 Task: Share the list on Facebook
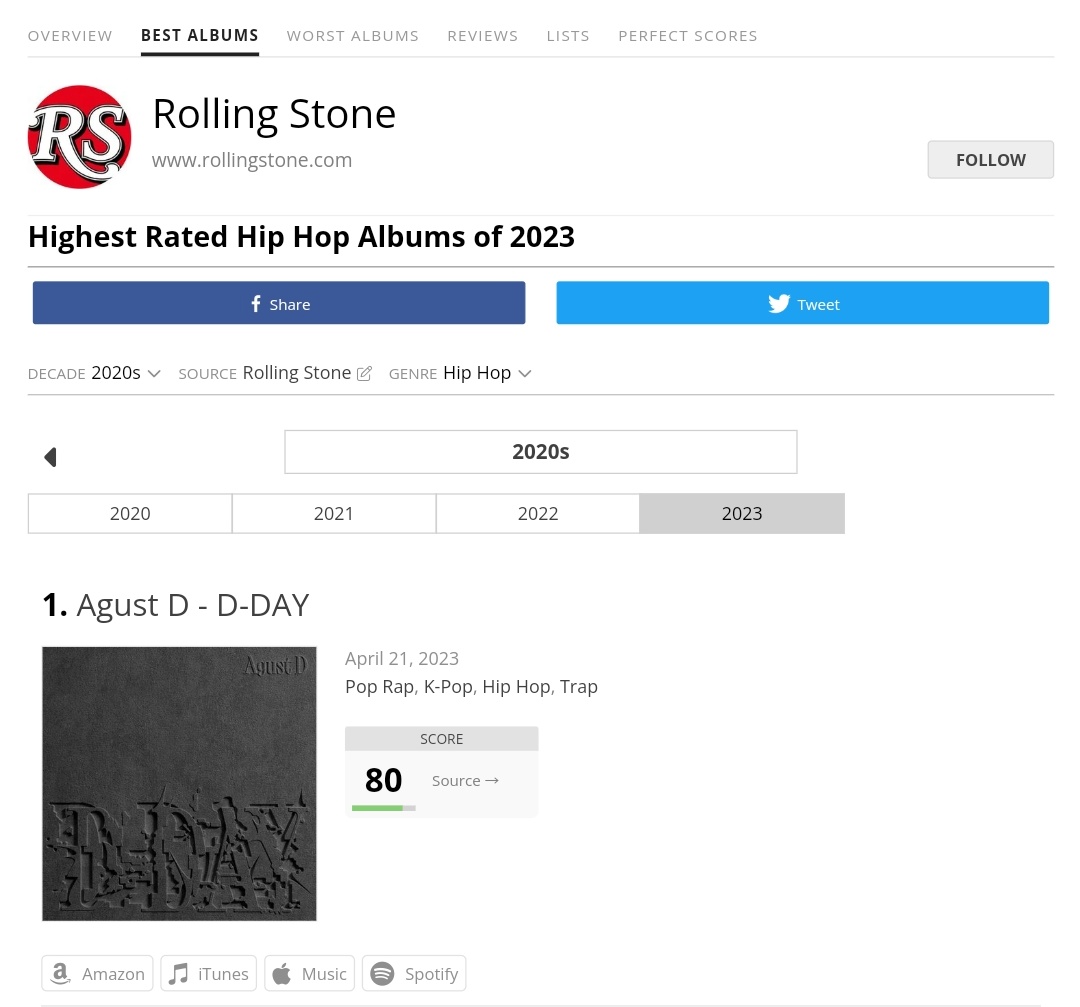[x=279, y=302]
